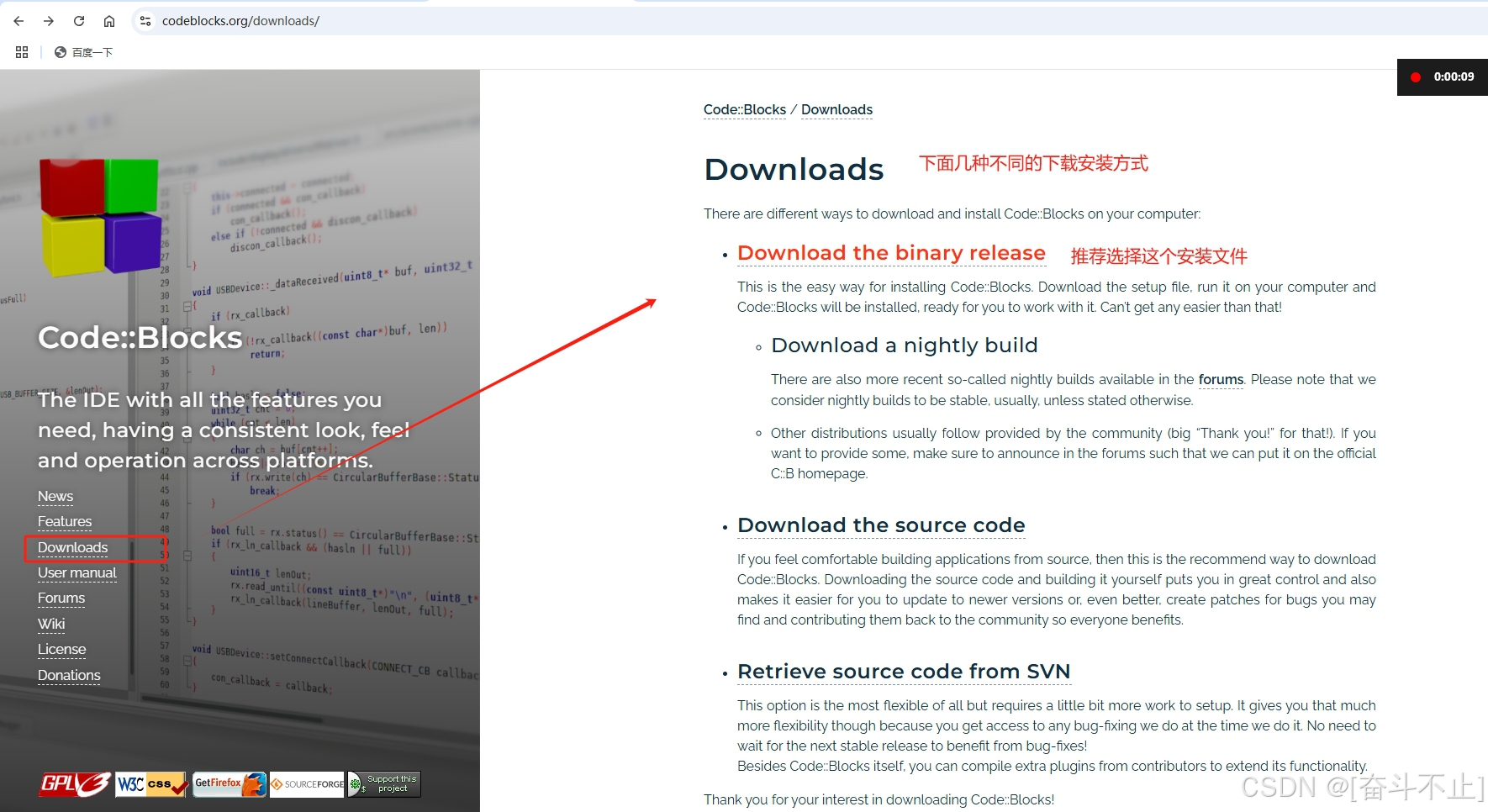Open the Downloads sidebar link

click(73, 548)
